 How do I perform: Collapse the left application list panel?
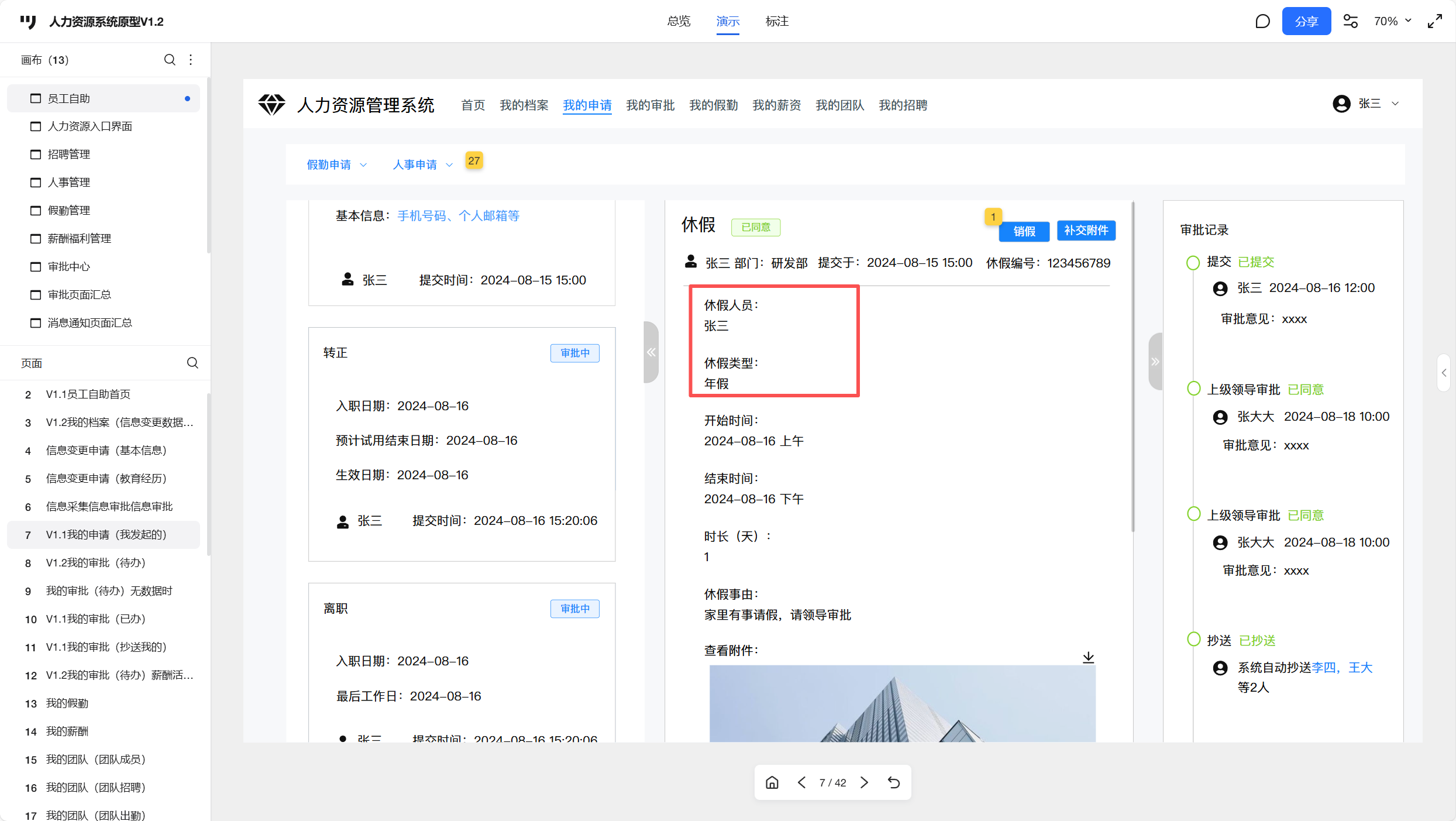pyautogui.click(x=651, y=352)
